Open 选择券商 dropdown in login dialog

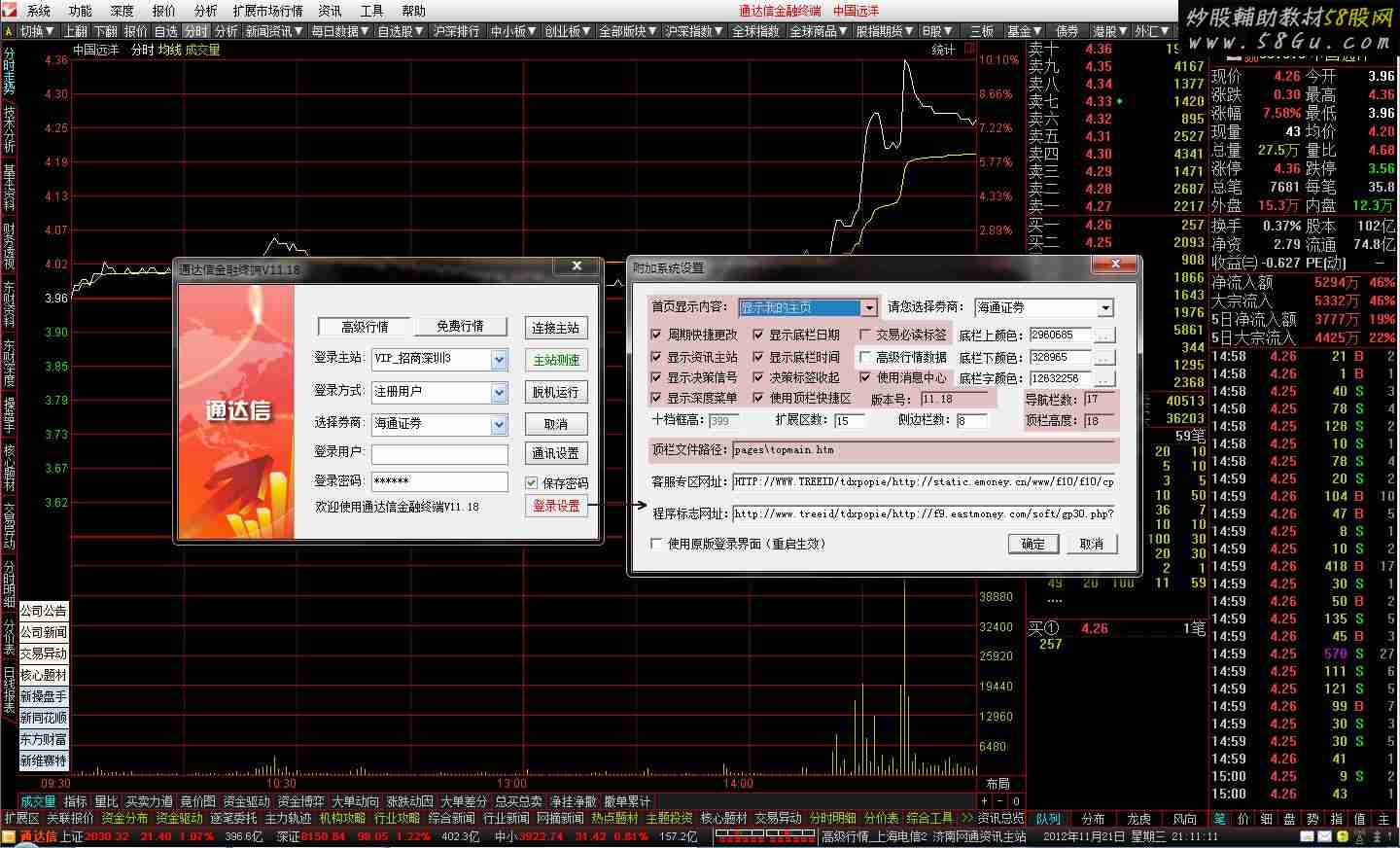click(x=499, y=424)
